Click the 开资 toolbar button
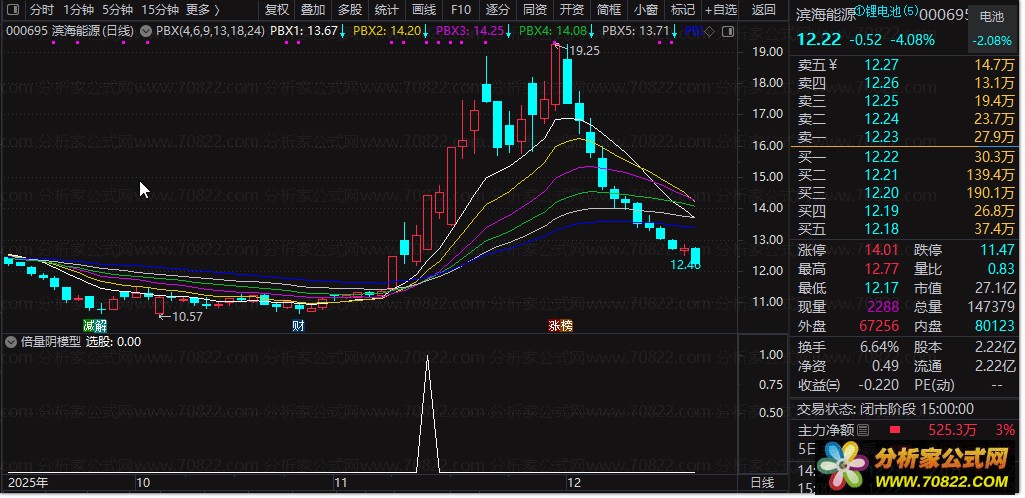Screen dimensions: 1025x498 [572, 10]
